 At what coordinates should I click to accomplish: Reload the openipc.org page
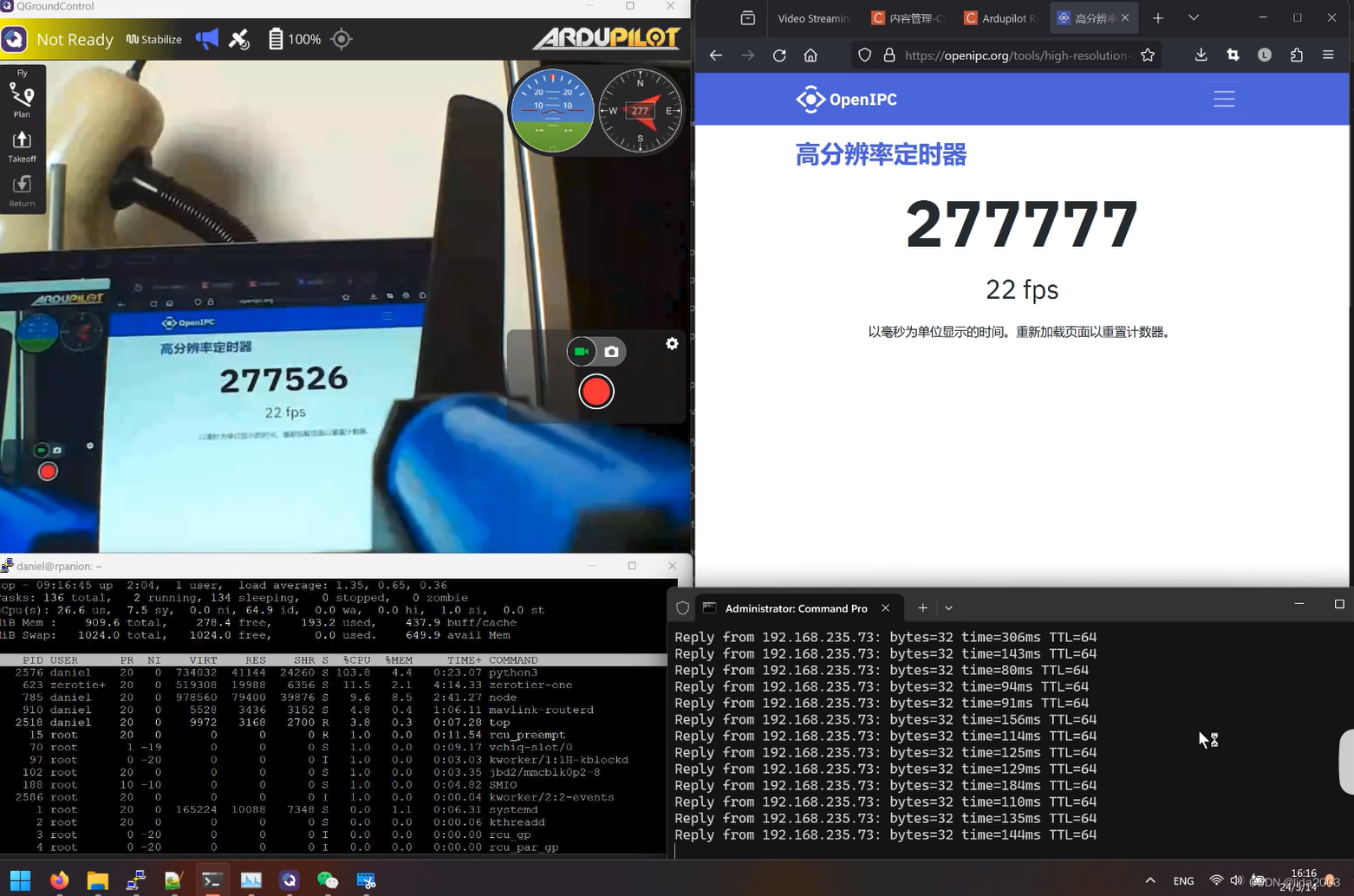click(x=779, y=55)
